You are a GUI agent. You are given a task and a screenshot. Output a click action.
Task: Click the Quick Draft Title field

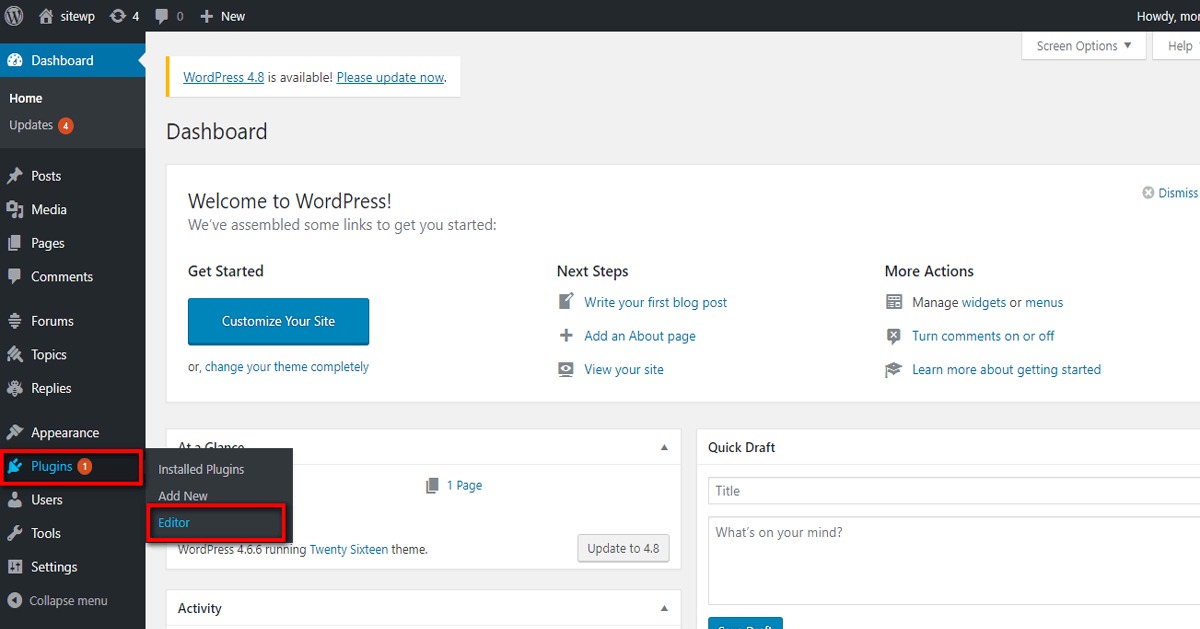tap(954, 491)
